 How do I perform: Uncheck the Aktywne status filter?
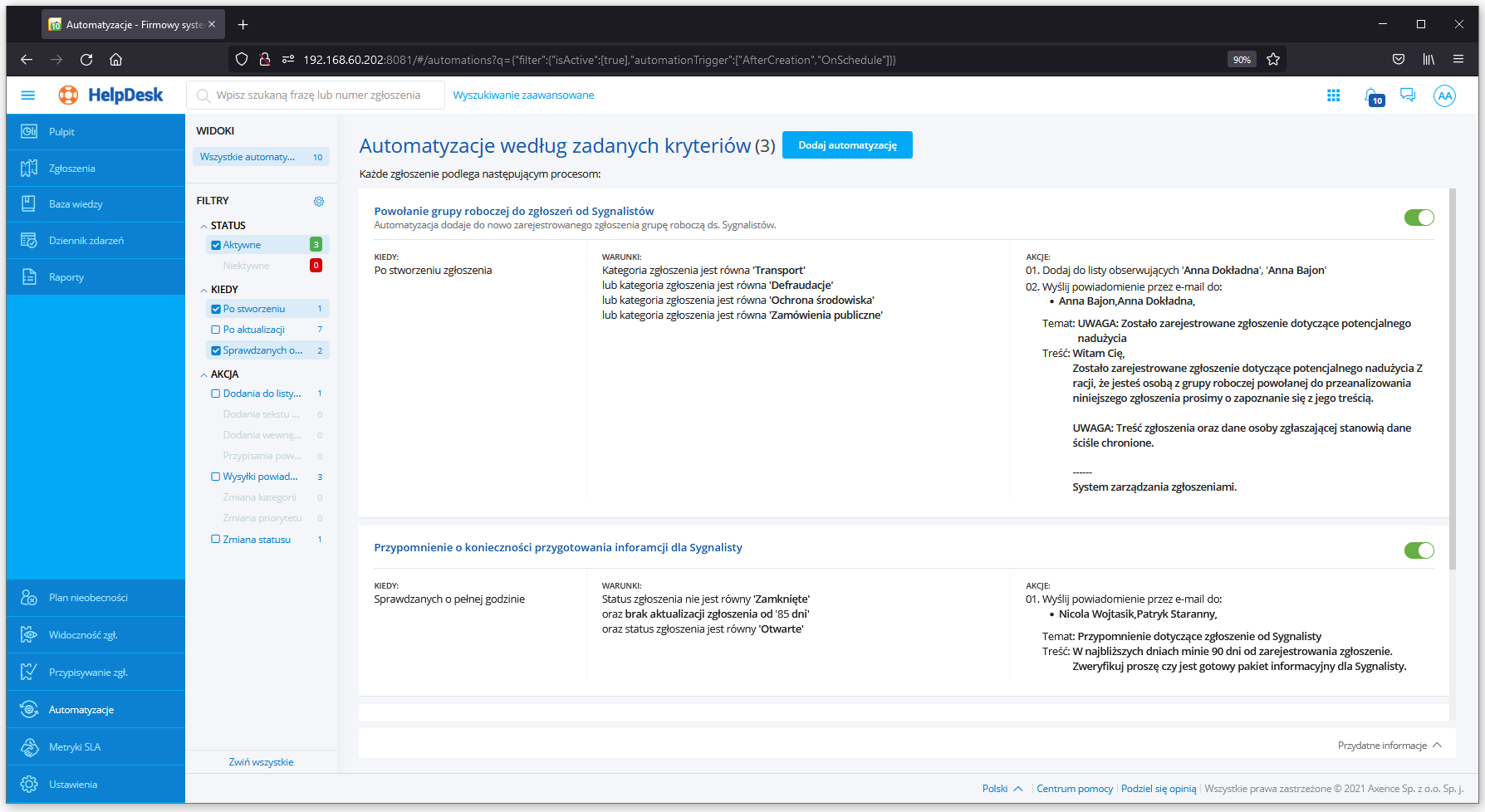(x=216, y=245)
